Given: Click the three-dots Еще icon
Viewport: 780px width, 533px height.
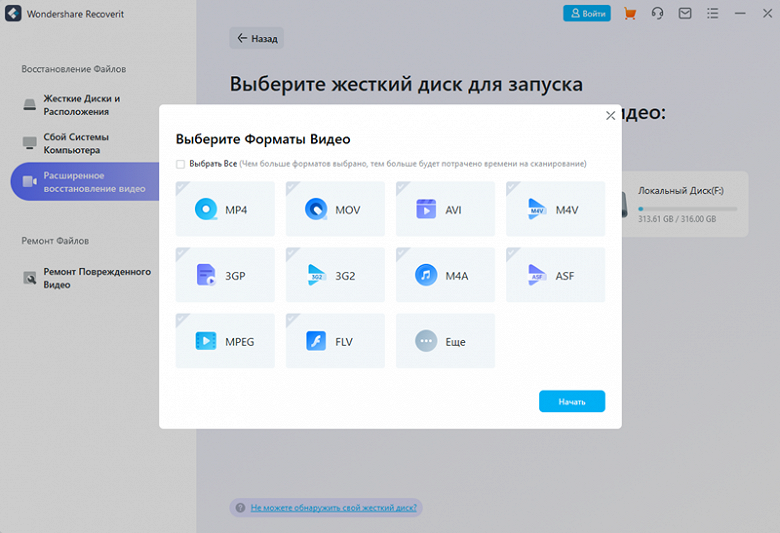Looking at the screenshot, I should pyautogui.click(x=426, y=341).
